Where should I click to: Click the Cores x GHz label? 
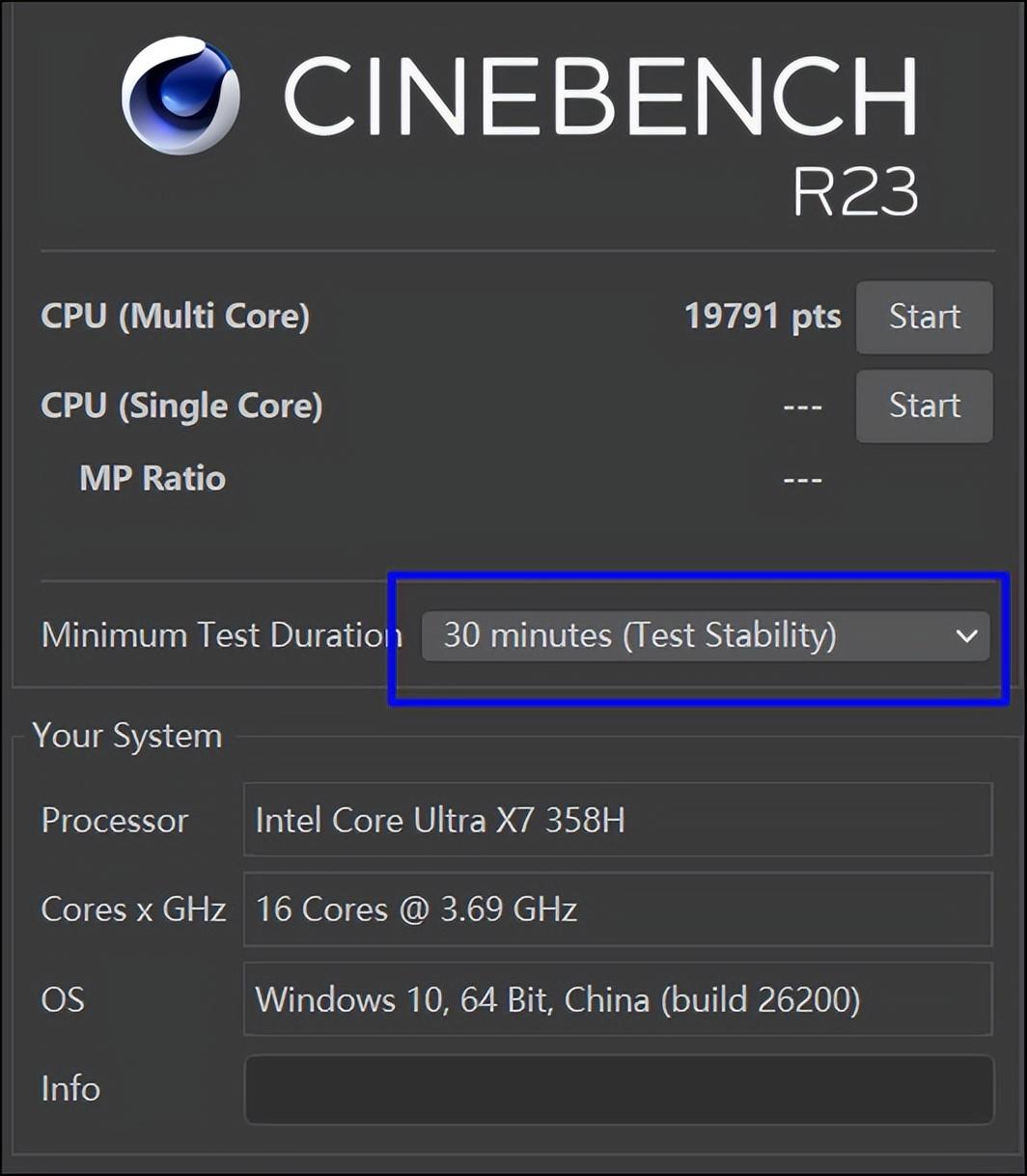133,909
